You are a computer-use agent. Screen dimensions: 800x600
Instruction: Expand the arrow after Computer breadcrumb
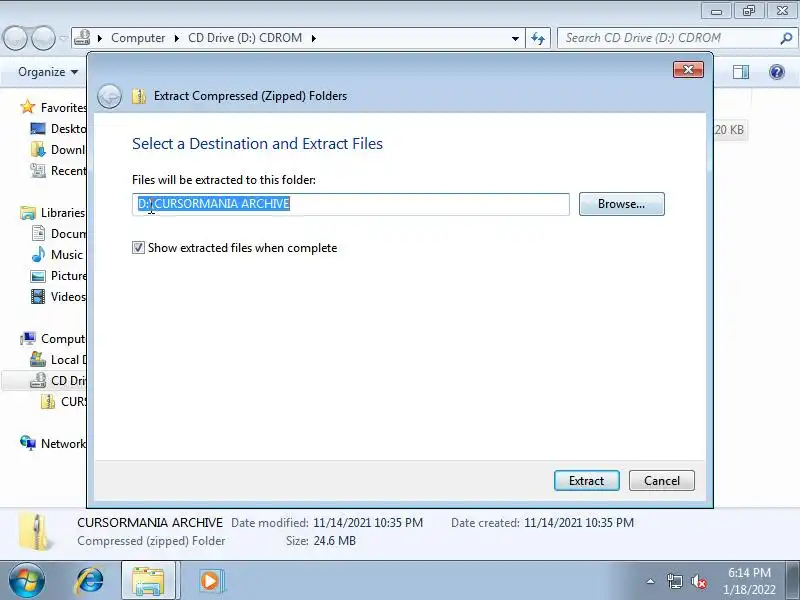(x=177, y=38)
